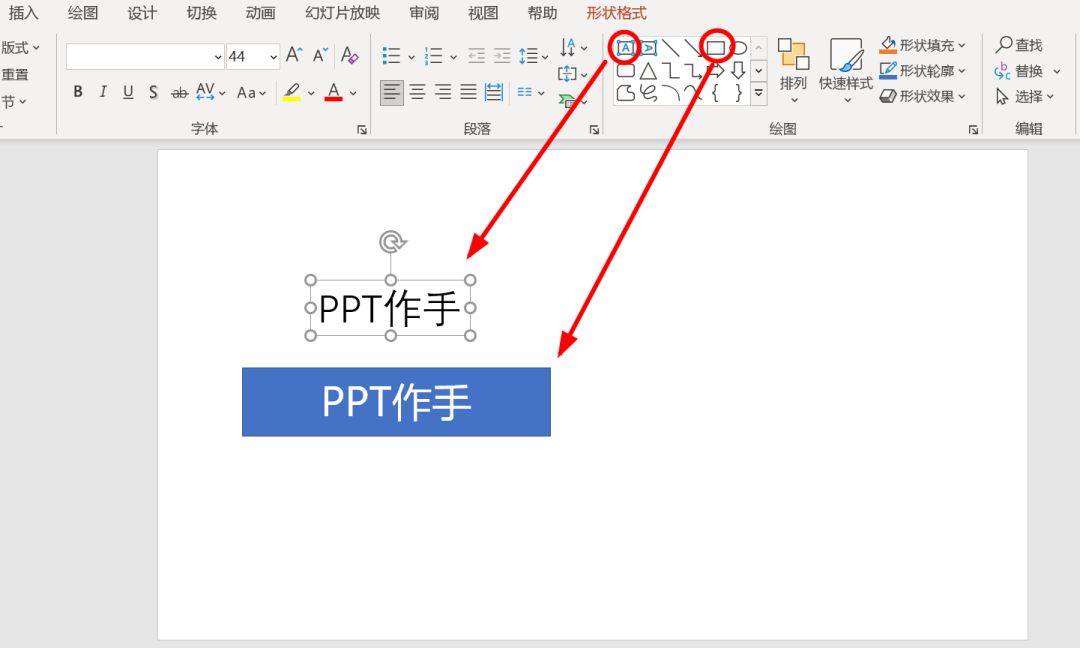Select the triangle shape
1080x648 pixels.
(x=648, y=70)
